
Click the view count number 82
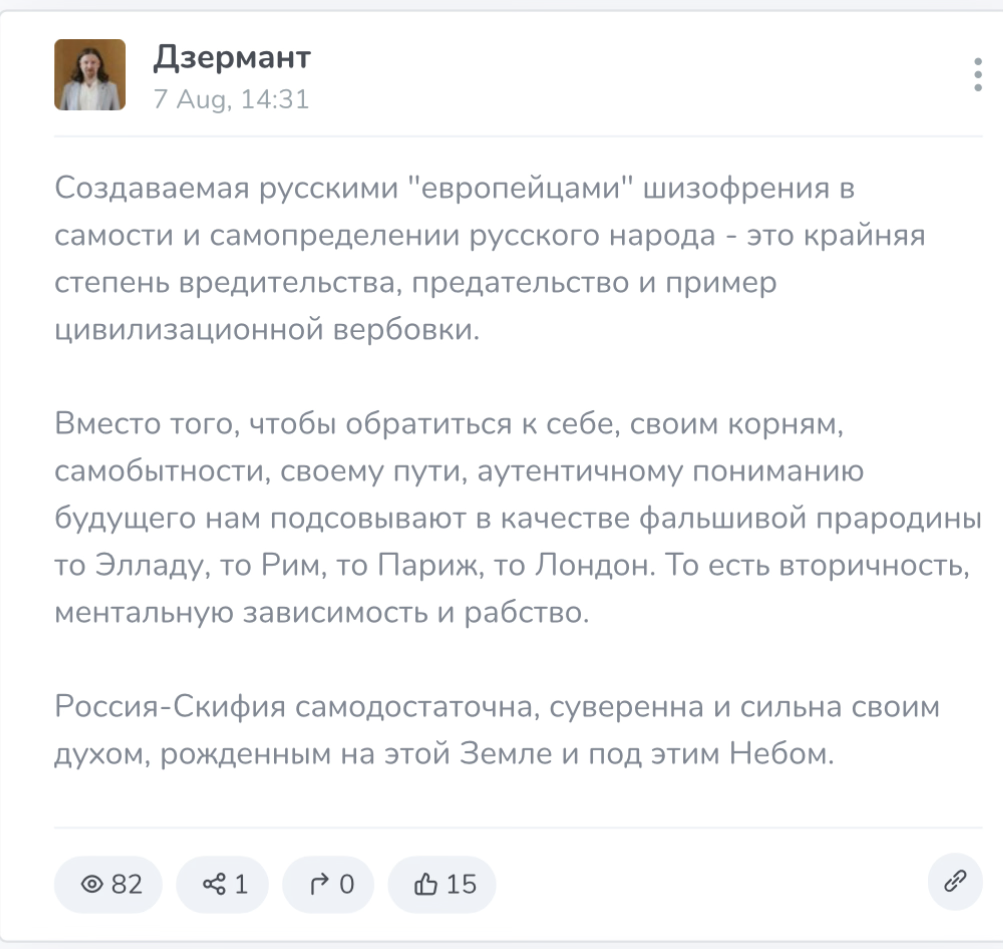127,884
